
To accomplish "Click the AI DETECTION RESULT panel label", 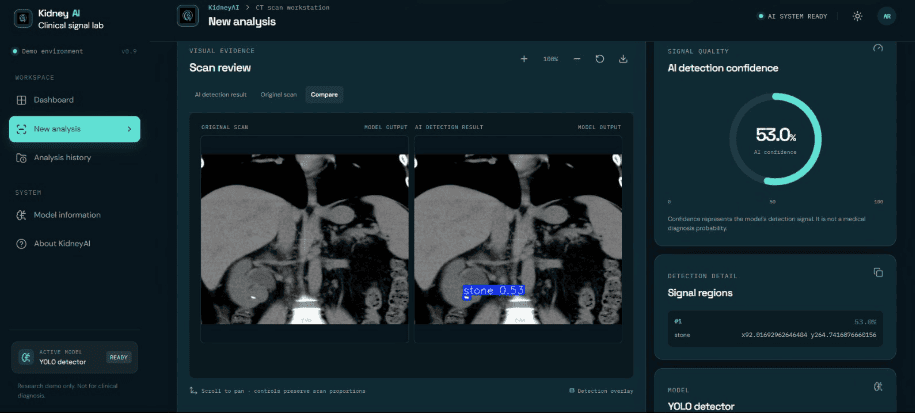I will pyautogui.click(x=449, y=127).
